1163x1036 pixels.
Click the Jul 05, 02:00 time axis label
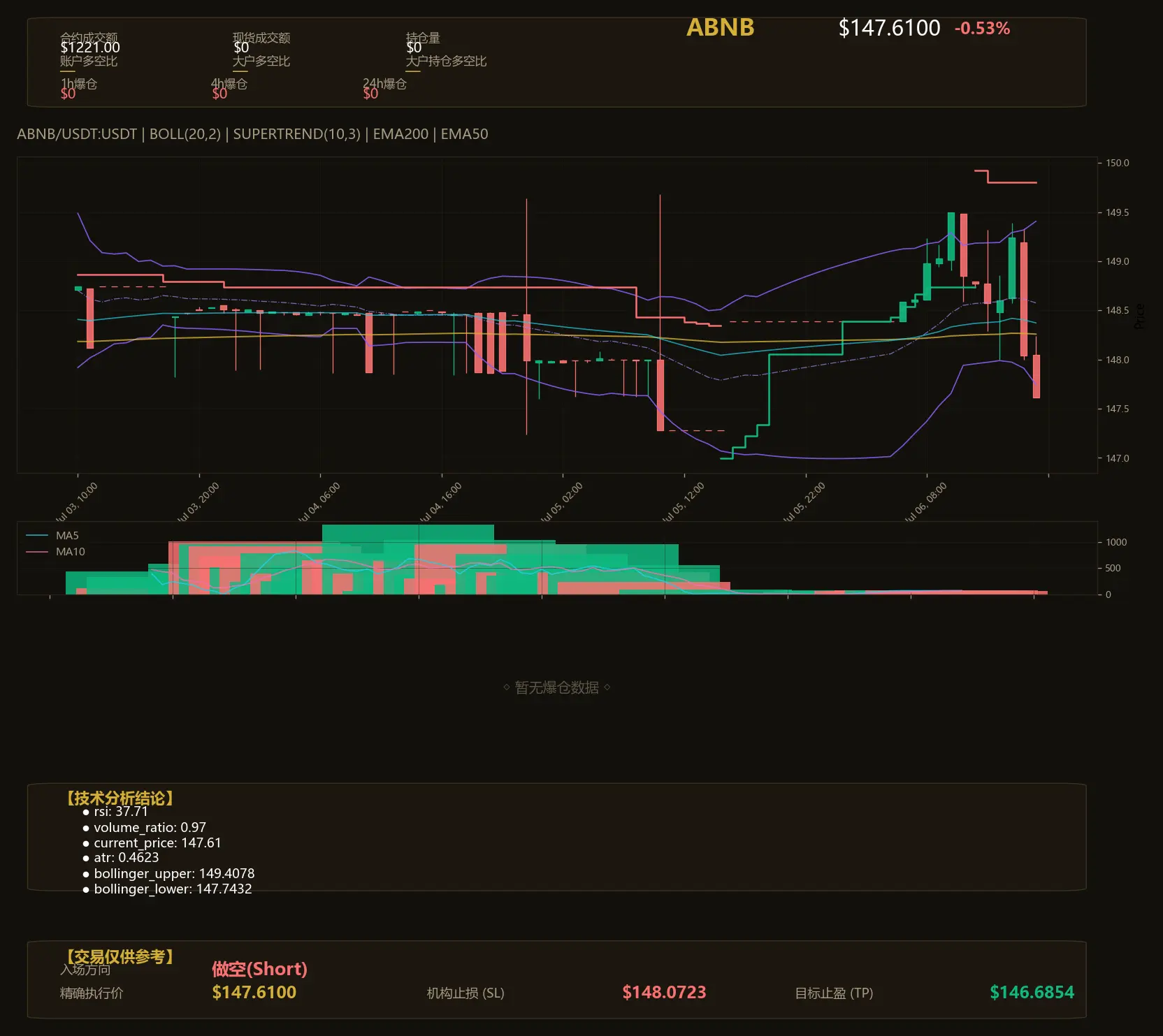point(562,502)
